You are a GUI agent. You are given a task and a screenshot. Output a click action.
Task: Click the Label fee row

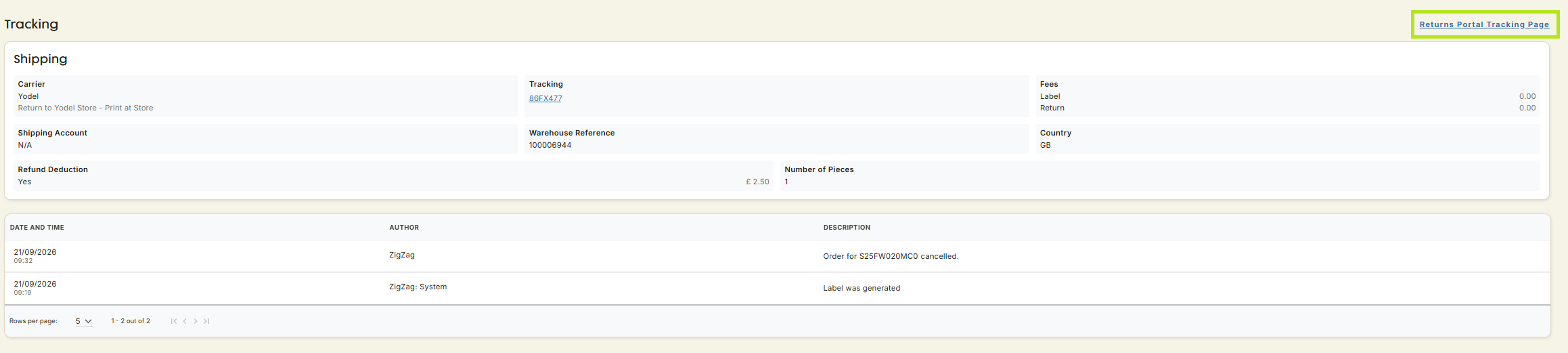1288,96
